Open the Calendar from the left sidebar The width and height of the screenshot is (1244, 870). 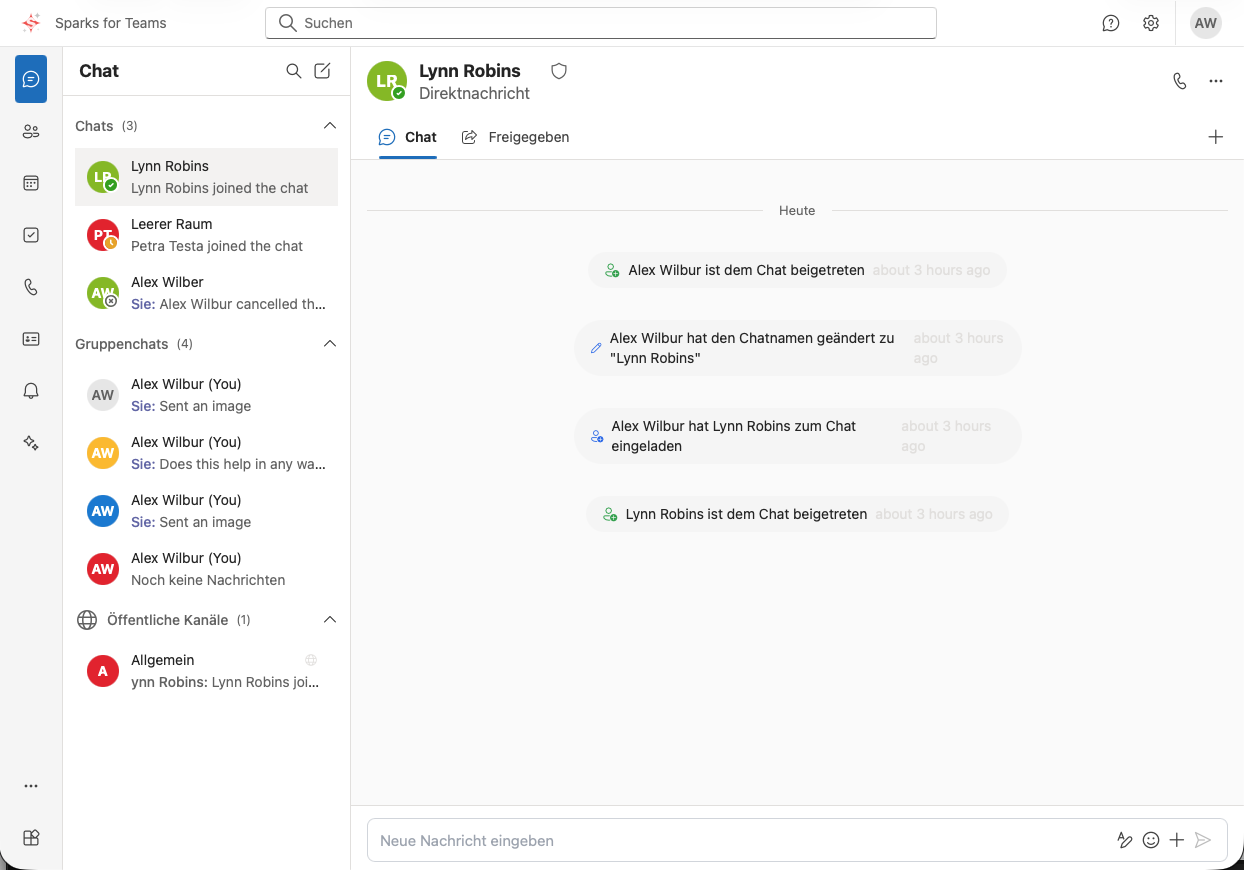[30, 182]
